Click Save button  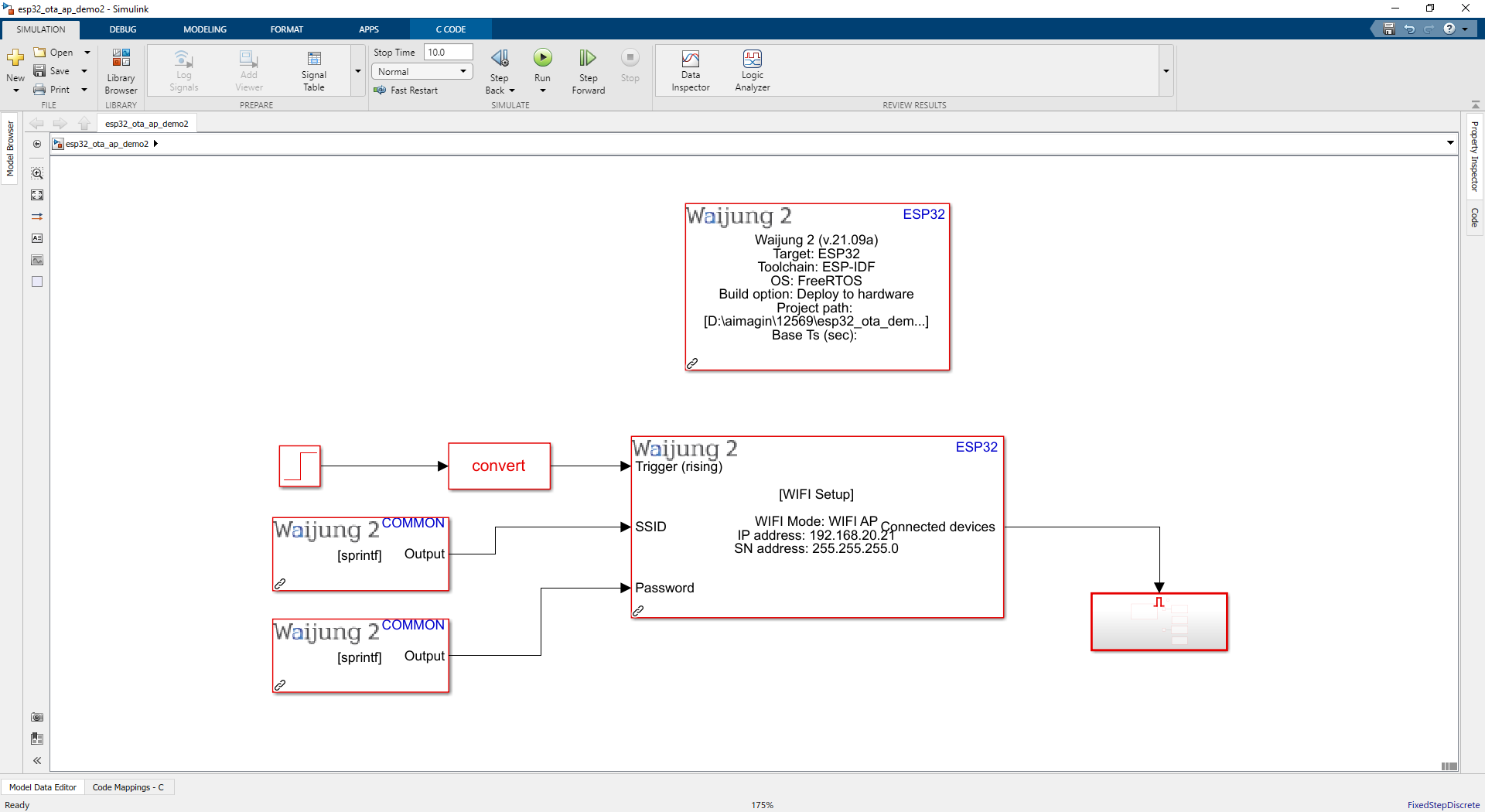point(52,71)
